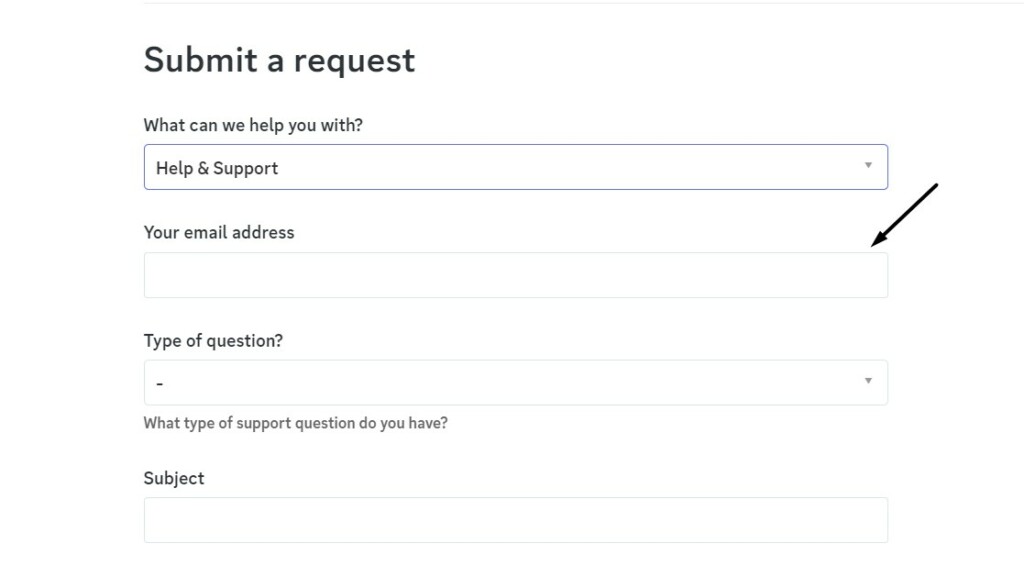Click the dash placeholder in question type selector
Screen dimensions: 1024x577
160,384
